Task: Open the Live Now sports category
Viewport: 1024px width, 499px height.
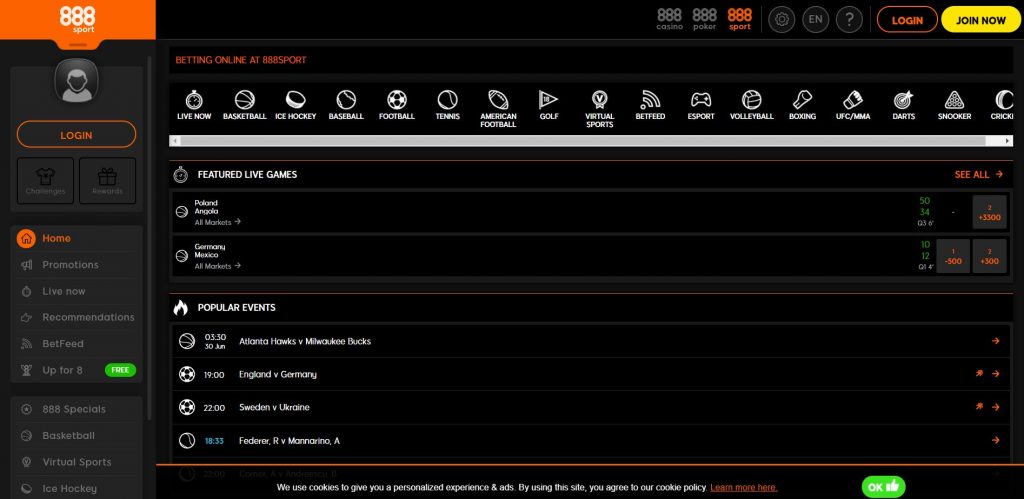Action: click(194, 105)
